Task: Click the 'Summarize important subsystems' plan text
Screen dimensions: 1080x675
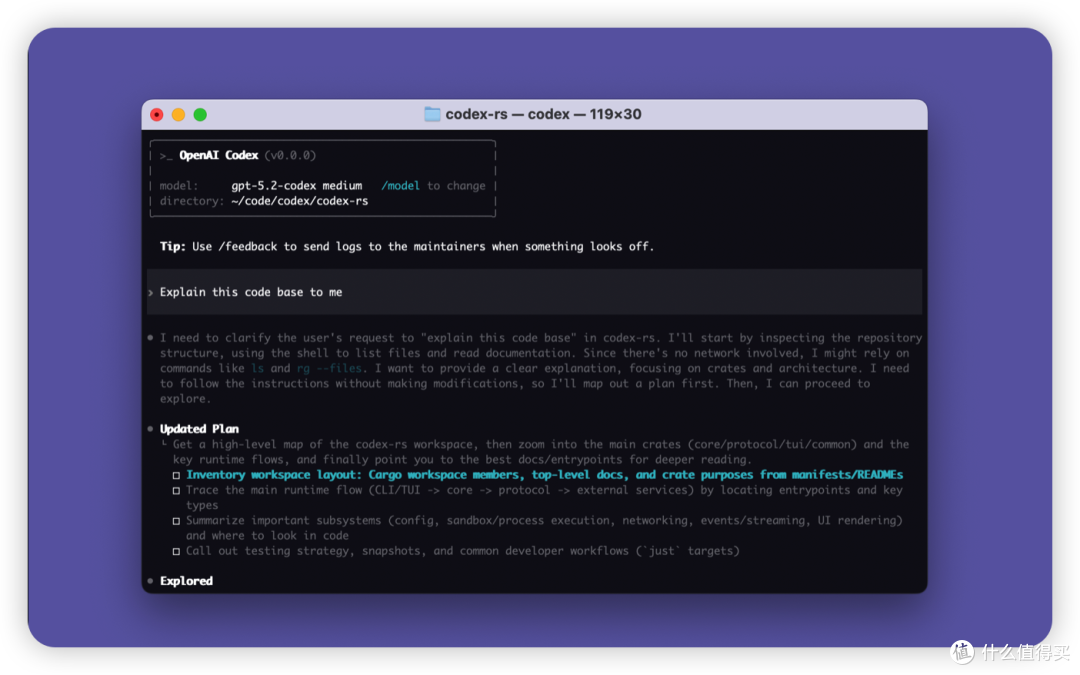Action: pyautogui.click(x=544, y=528)
